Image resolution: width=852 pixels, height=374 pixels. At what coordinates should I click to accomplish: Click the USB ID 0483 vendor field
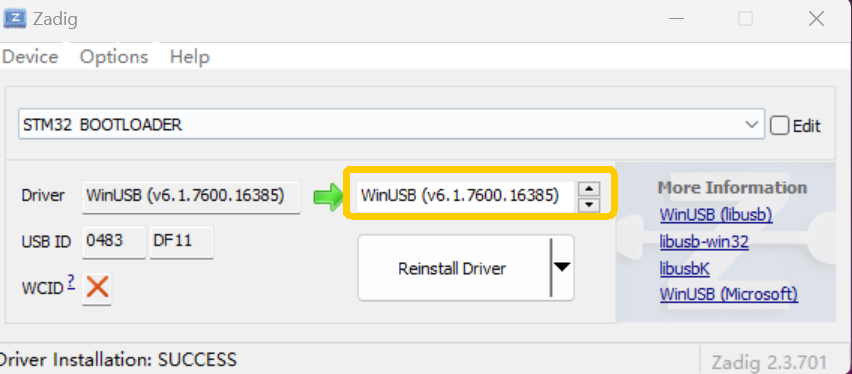pyautogui.click(x=114, y=241)
